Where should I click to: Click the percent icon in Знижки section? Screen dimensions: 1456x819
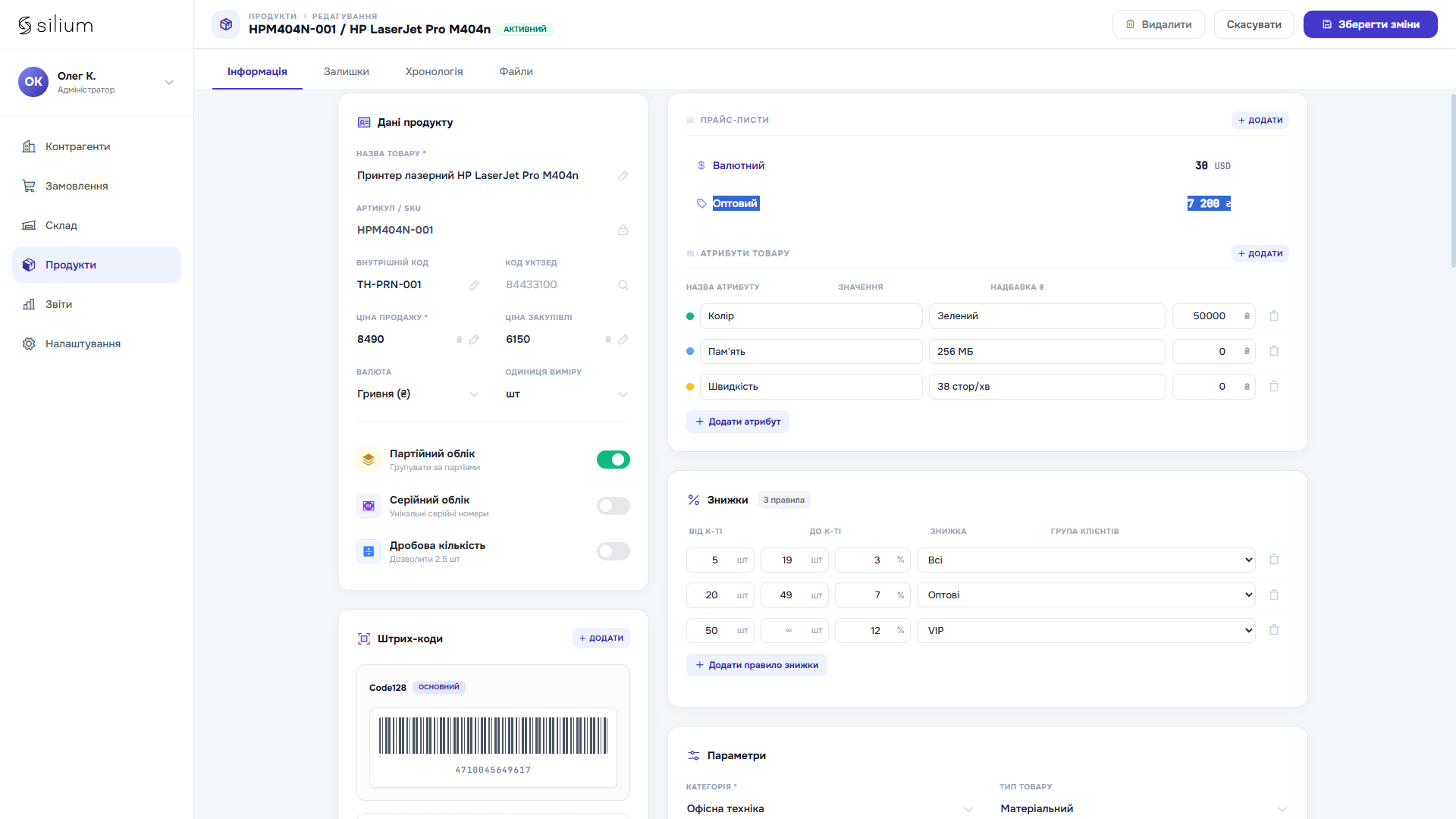click(x=694, y=500)
